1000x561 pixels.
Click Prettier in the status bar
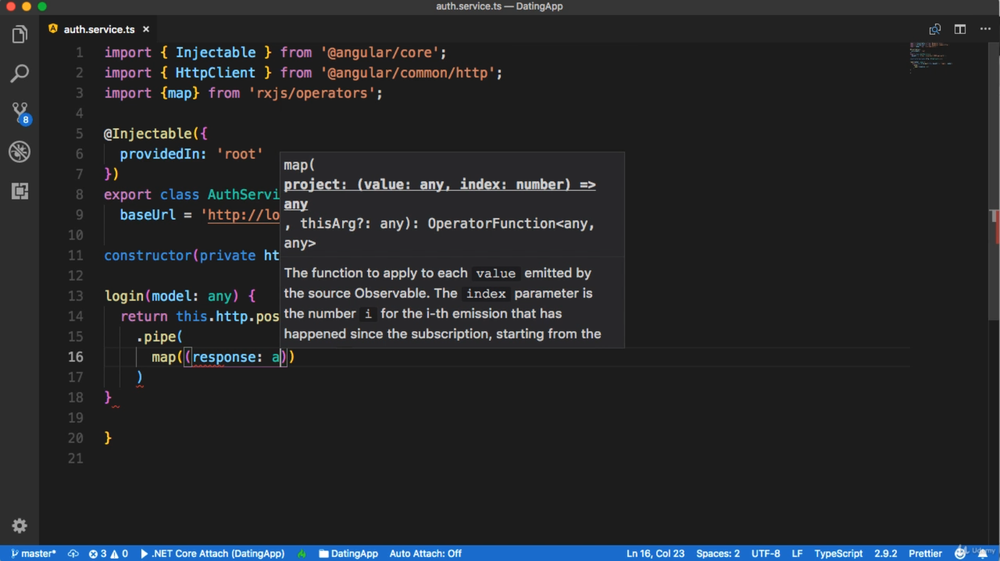click(x=925, y=553)
